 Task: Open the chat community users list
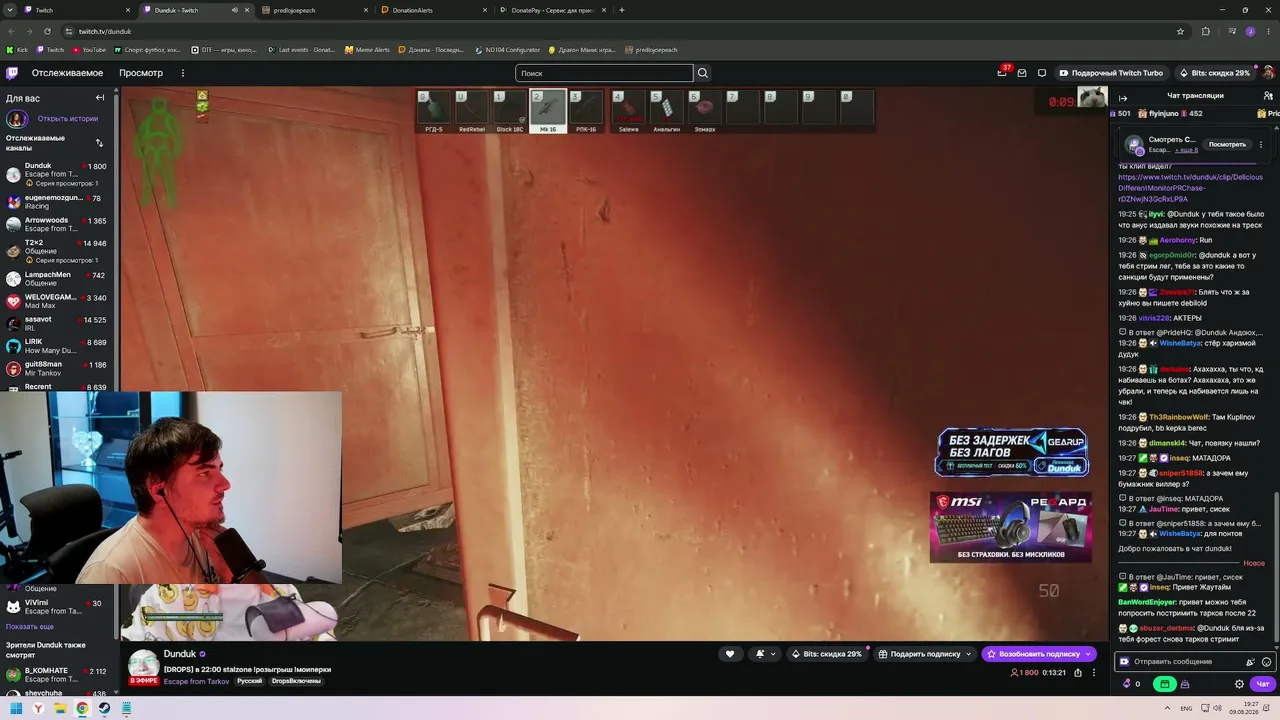pyautogui.click(x=1268, y=96)
